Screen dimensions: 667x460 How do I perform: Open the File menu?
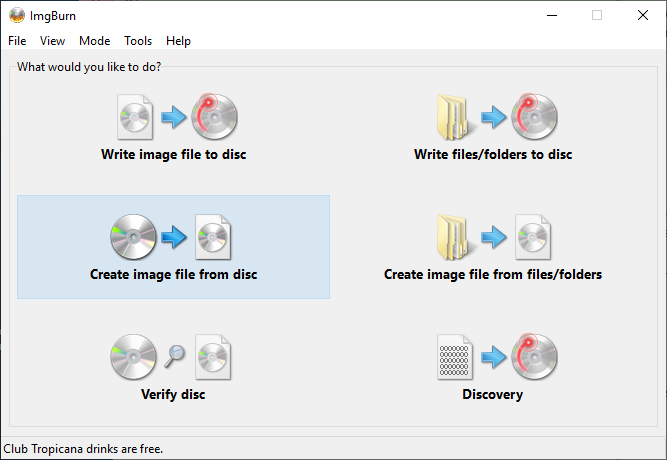pyautogui.click(x=17, y=41)
